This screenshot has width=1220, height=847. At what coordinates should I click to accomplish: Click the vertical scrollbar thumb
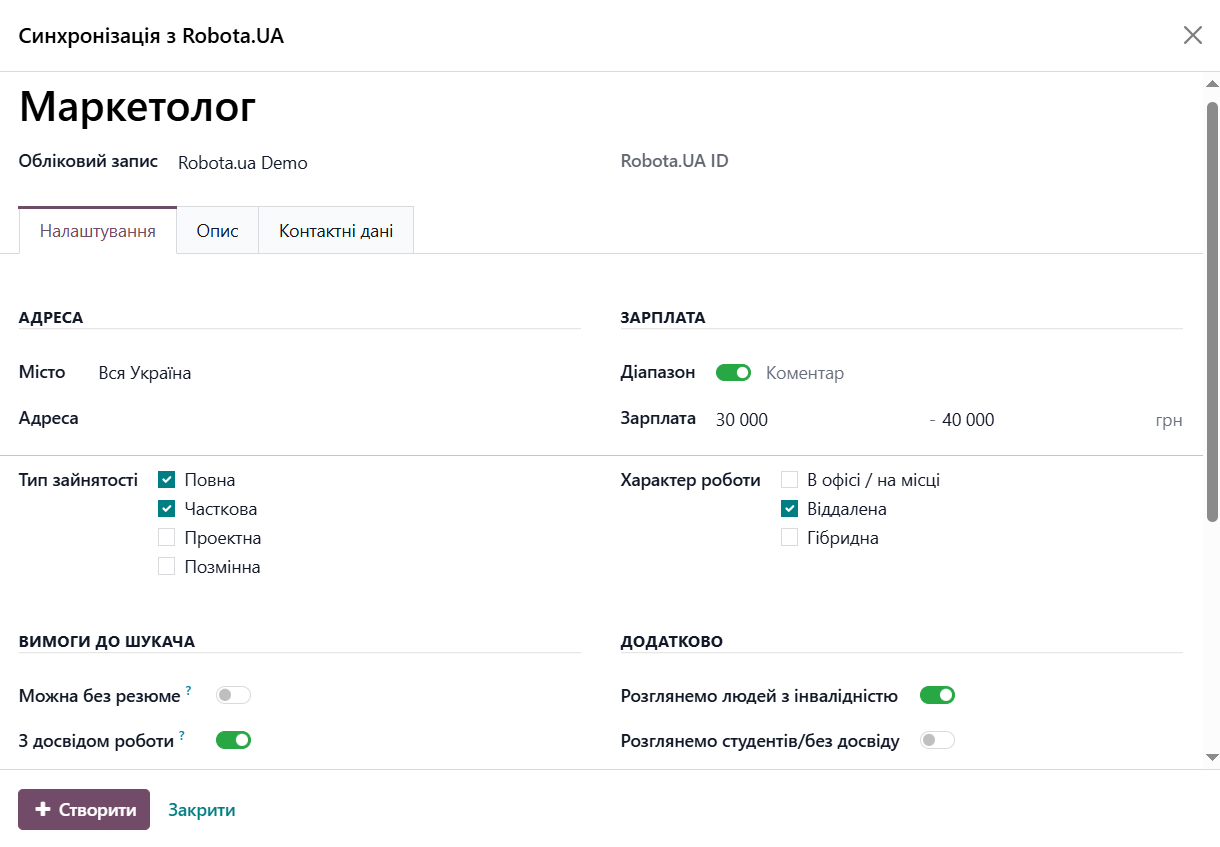point(1212,310)
